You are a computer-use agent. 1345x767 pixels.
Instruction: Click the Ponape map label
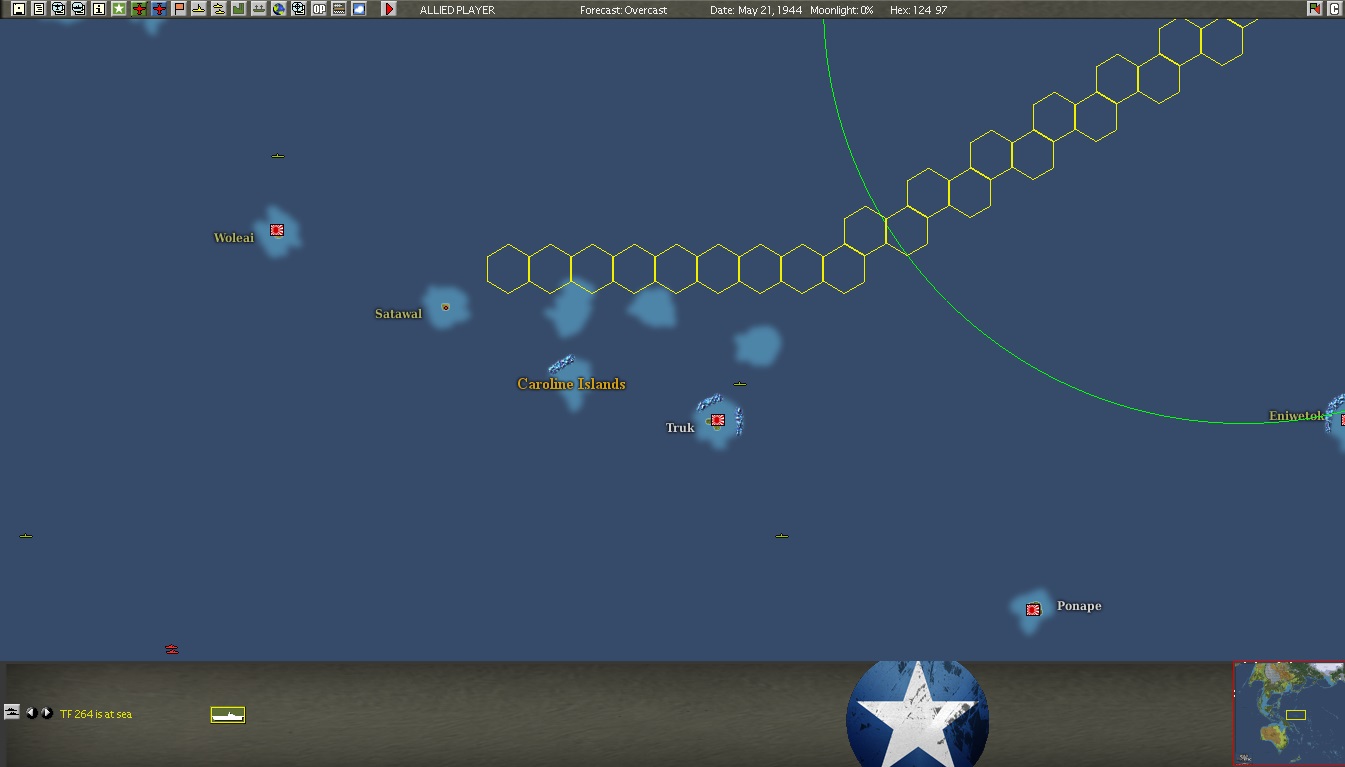coord(1079,606)
